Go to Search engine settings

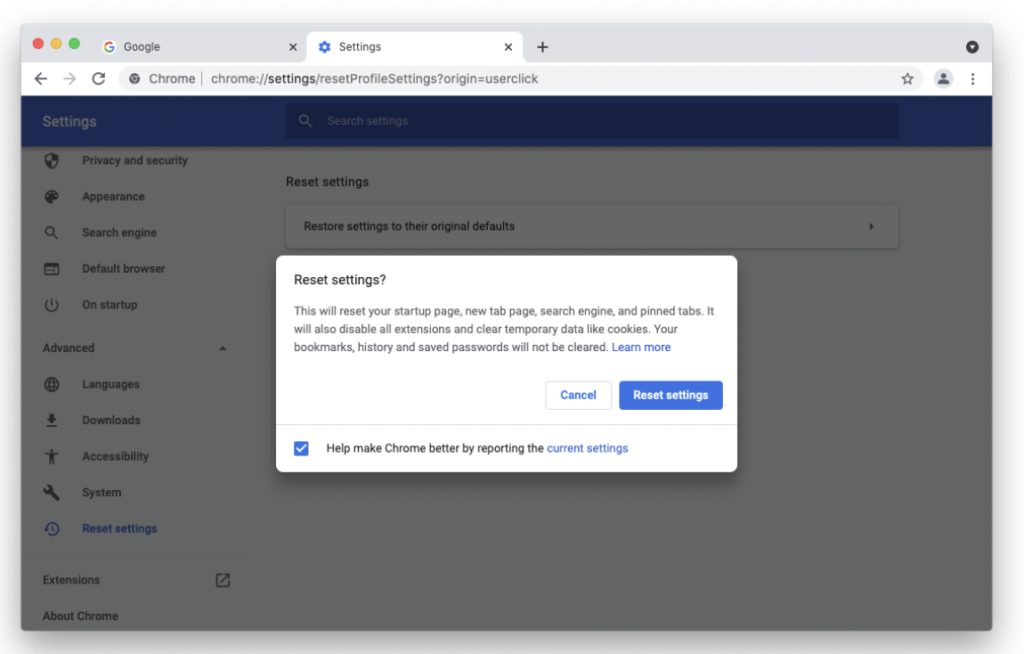tap(120, 233)
